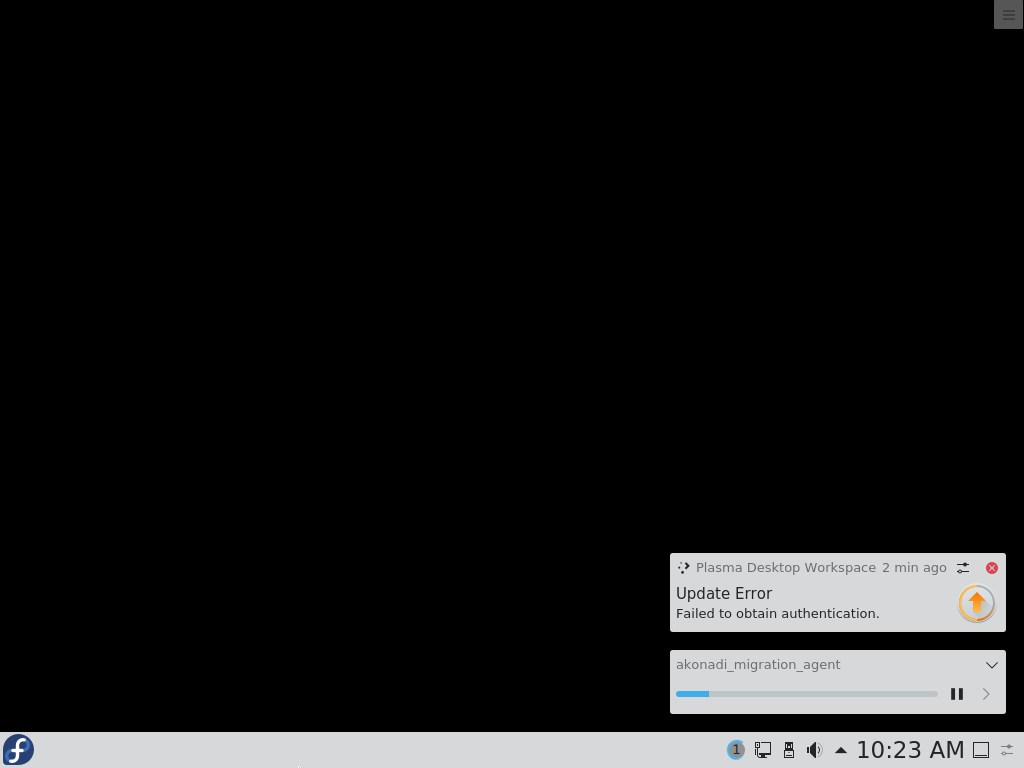1024x768 pixels.
Task: Click the Show Desktop panel icon
Action: [981, 750]
